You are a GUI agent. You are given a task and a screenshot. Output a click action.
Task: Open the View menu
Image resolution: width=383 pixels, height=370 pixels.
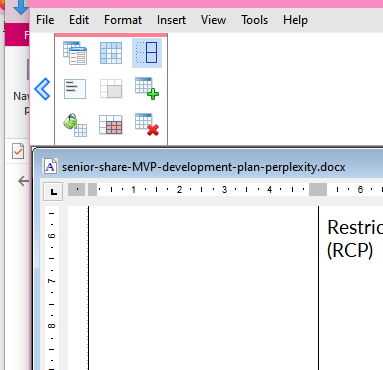[x=213, y=20]
